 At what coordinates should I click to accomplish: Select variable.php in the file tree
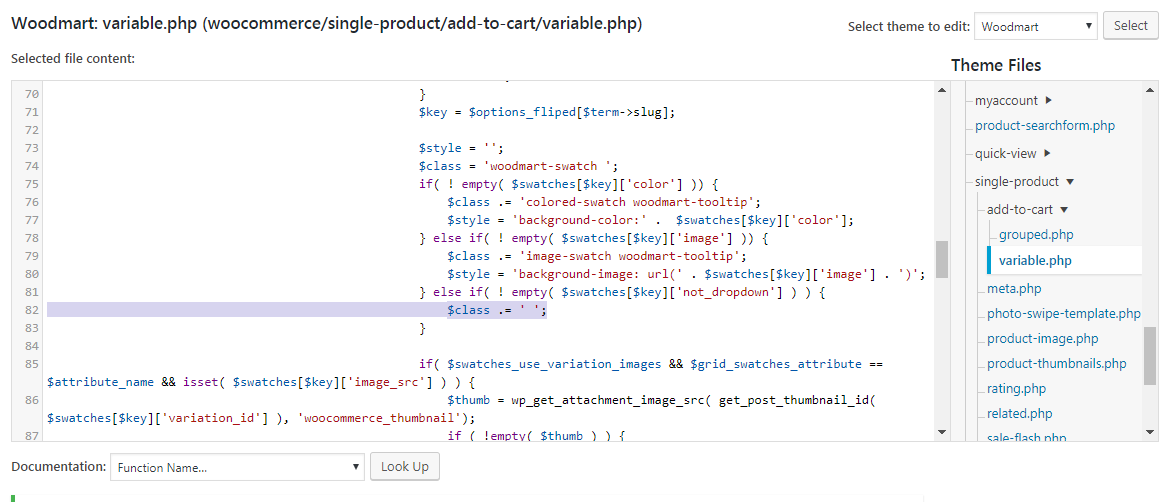(x=1035, y=261)
